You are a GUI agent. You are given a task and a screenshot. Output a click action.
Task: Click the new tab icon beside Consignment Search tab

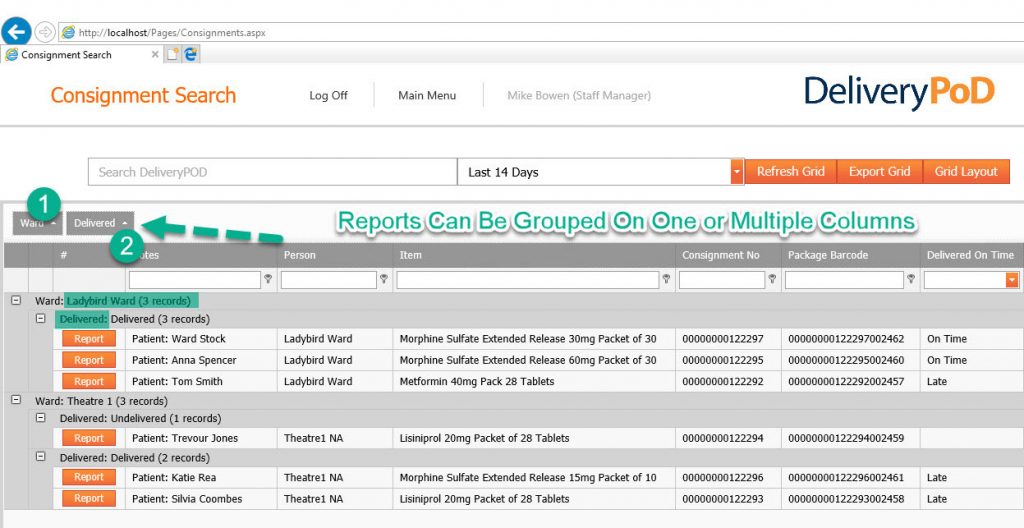point(172,55)
